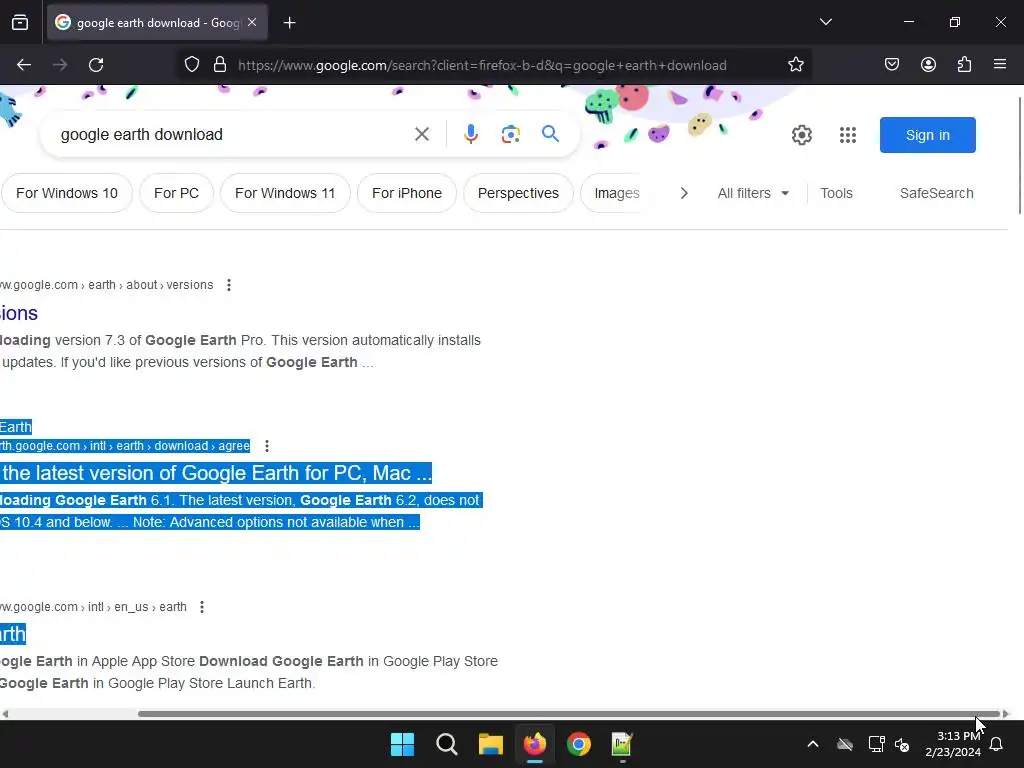Click the Sign in button
This screenshot has height=768, width=1024.
pos(927,135)
